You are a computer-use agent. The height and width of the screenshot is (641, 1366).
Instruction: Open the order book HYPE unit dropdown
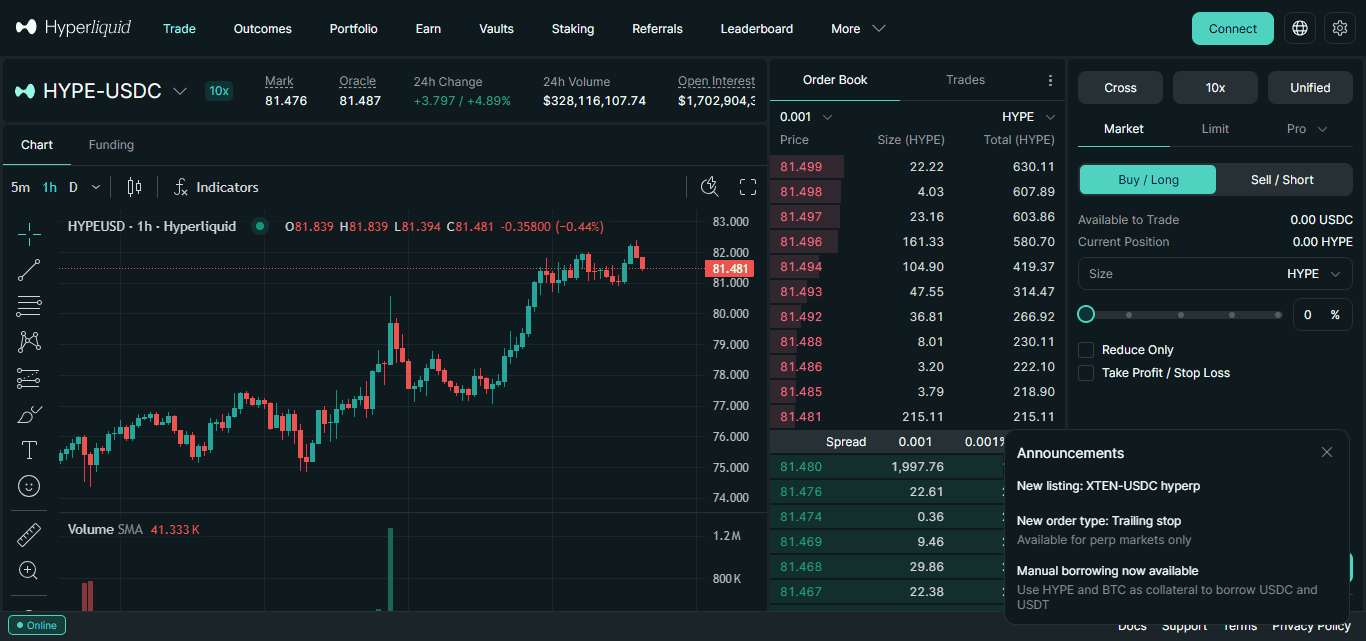(1029, 117)
